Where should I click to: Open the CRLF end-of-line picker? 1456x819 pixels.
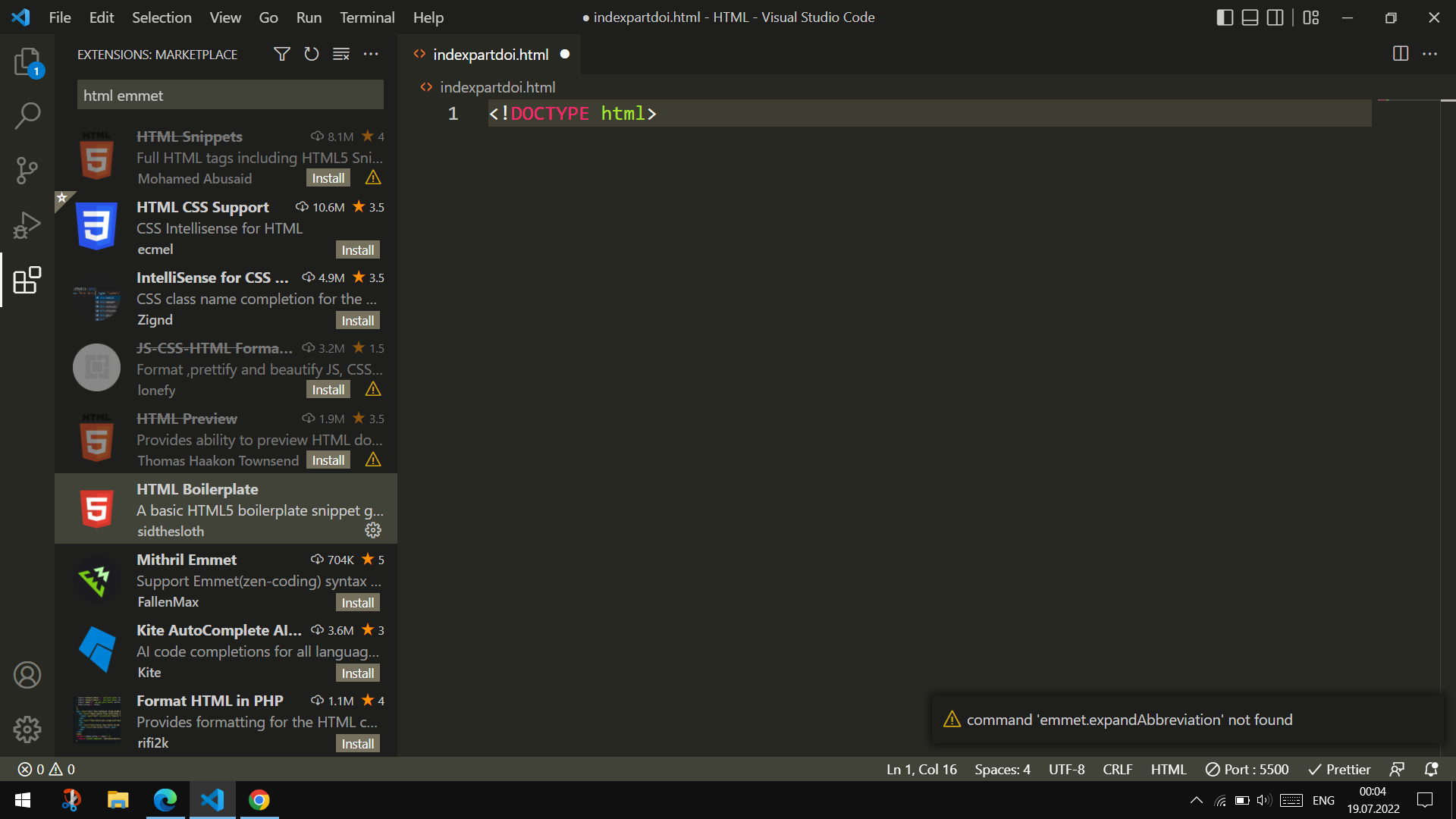pyautogui.click(x=1118, y=769)
